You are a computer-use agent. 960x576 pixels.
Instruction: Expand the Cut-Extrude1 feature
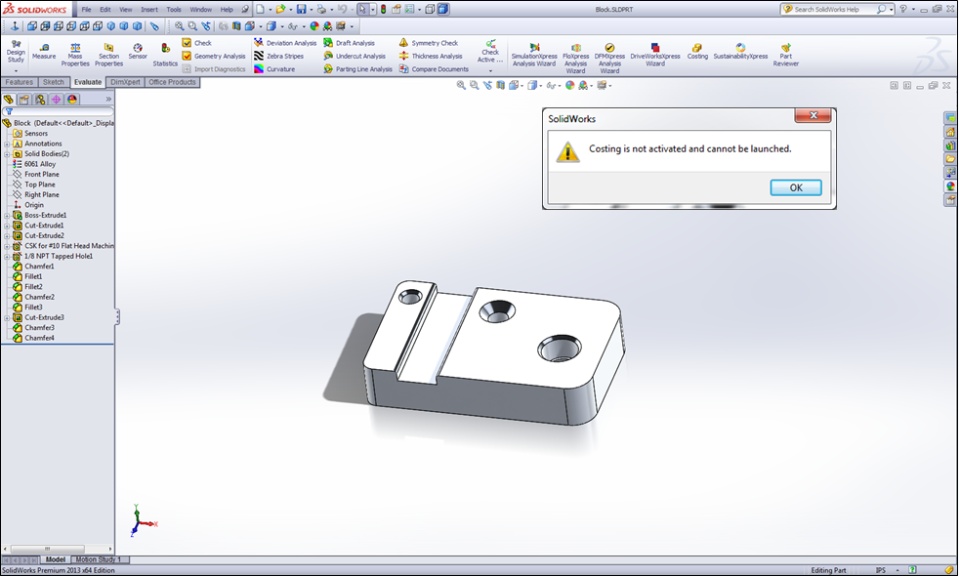pos(7,226)
